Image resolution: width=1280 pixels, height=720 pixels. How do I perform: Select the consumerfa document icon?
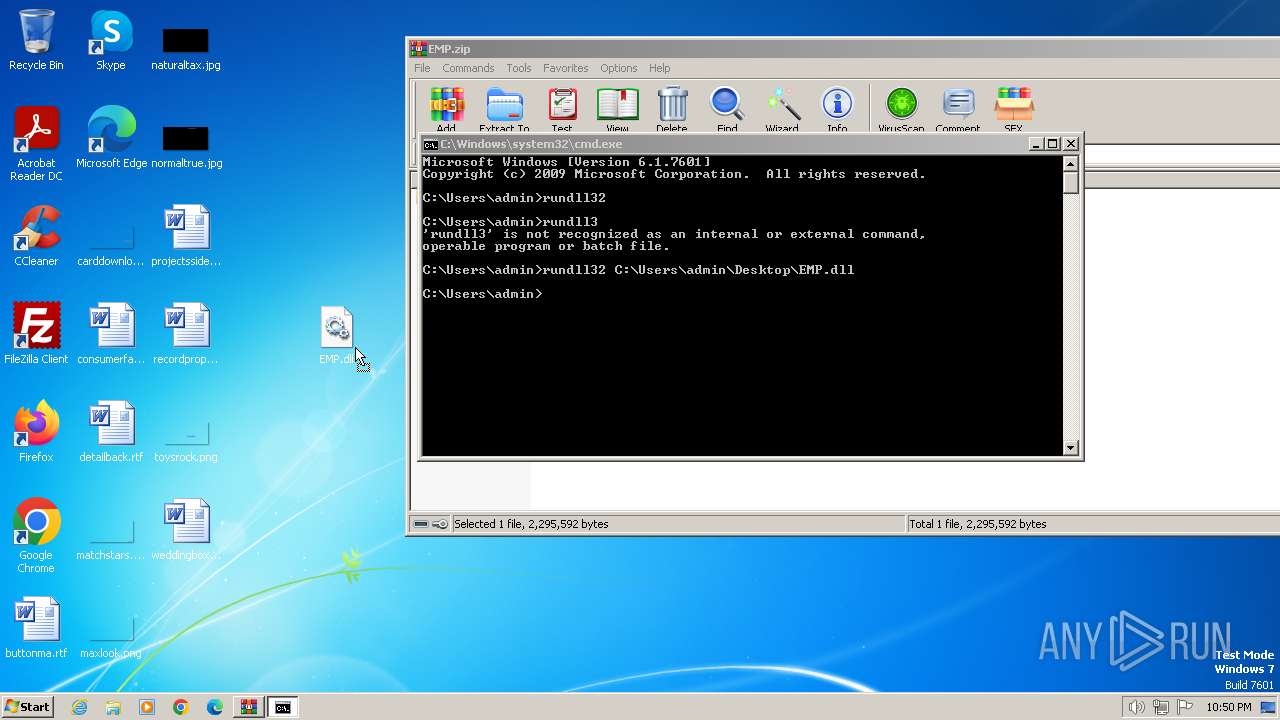point(111,334)
